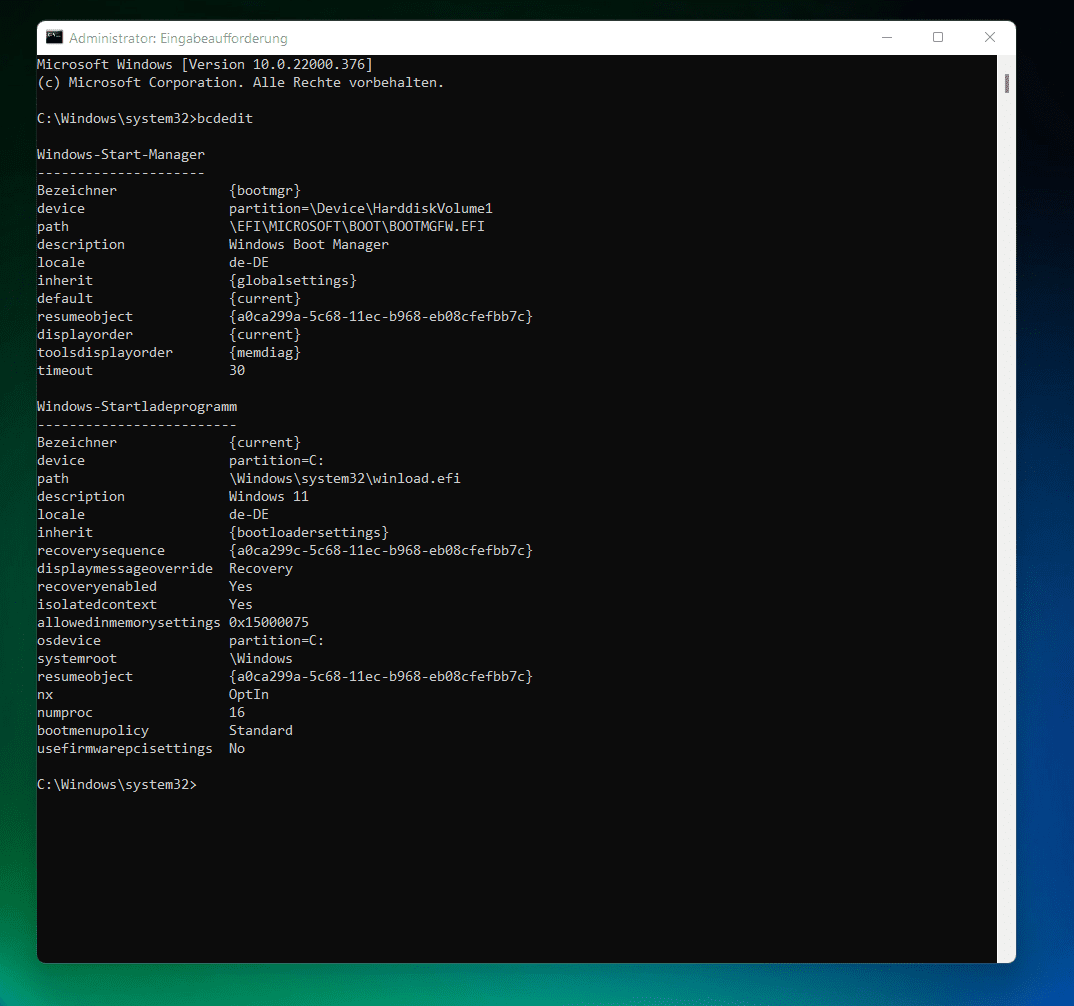Maximize the Eingabeaufforderung window
This screenshot has width=1074, height=1006.
[938, 38]
